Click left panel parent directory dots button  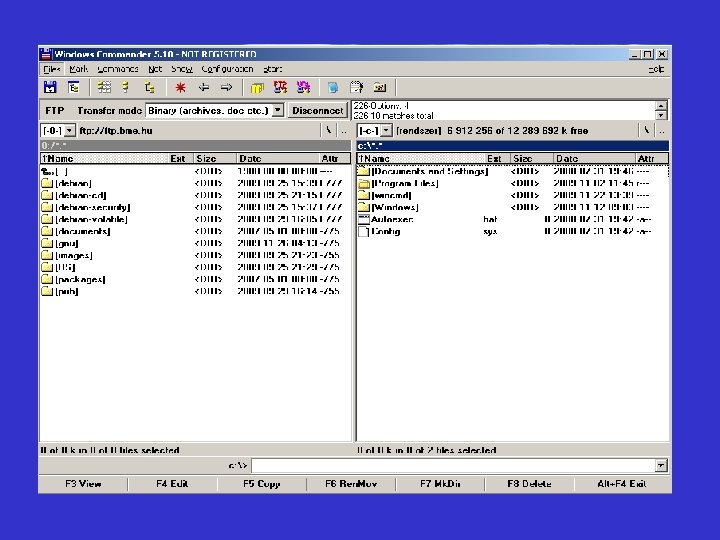(344, 130)
